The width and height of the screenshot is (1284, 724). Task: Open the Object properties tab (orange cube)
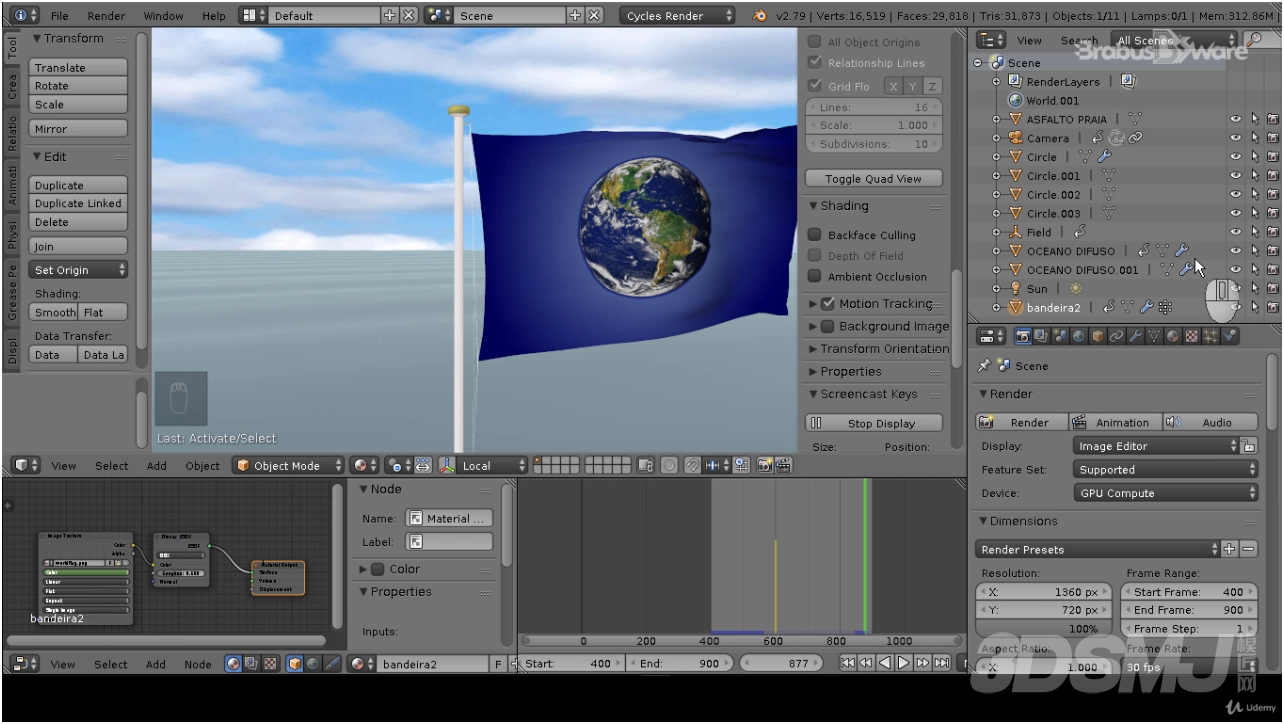tap(1098, 336)
